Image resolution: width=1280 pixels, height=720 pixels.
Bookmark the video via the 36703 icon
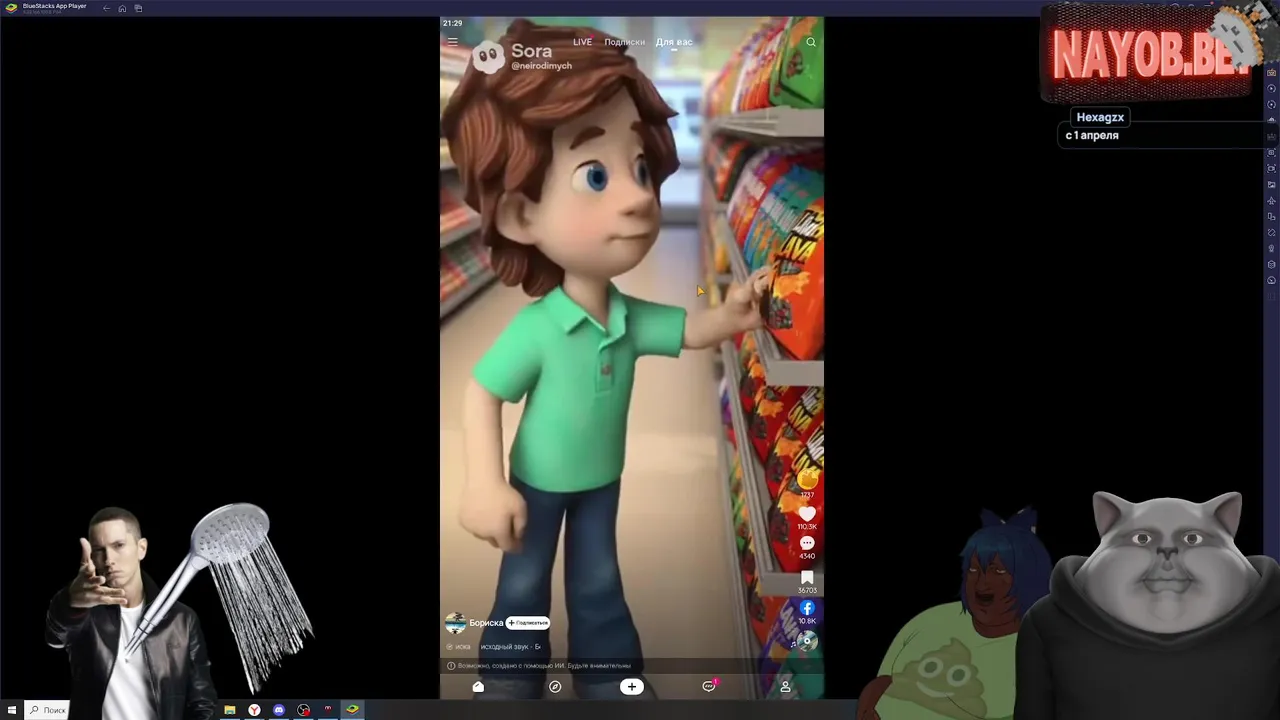coord(807,577)
